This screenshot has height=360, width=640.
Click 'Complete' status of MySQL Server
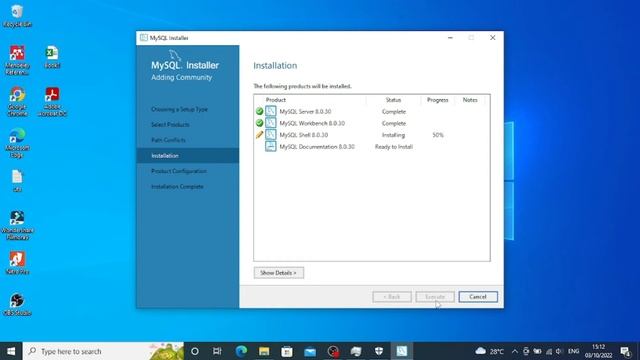click(x=394, y=111)
